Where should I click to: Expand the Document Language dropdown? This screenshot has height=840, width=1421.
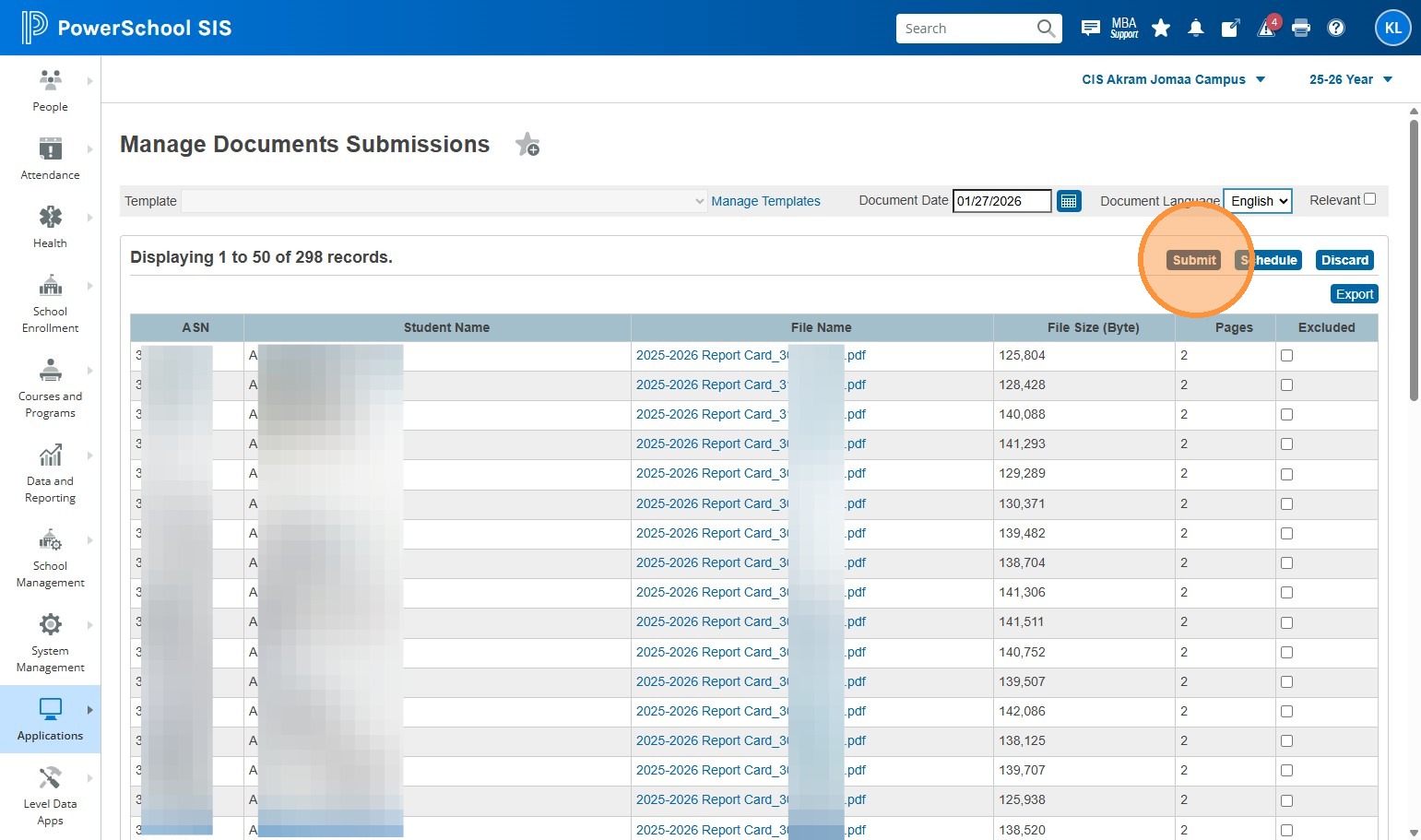click(1258, 201)
